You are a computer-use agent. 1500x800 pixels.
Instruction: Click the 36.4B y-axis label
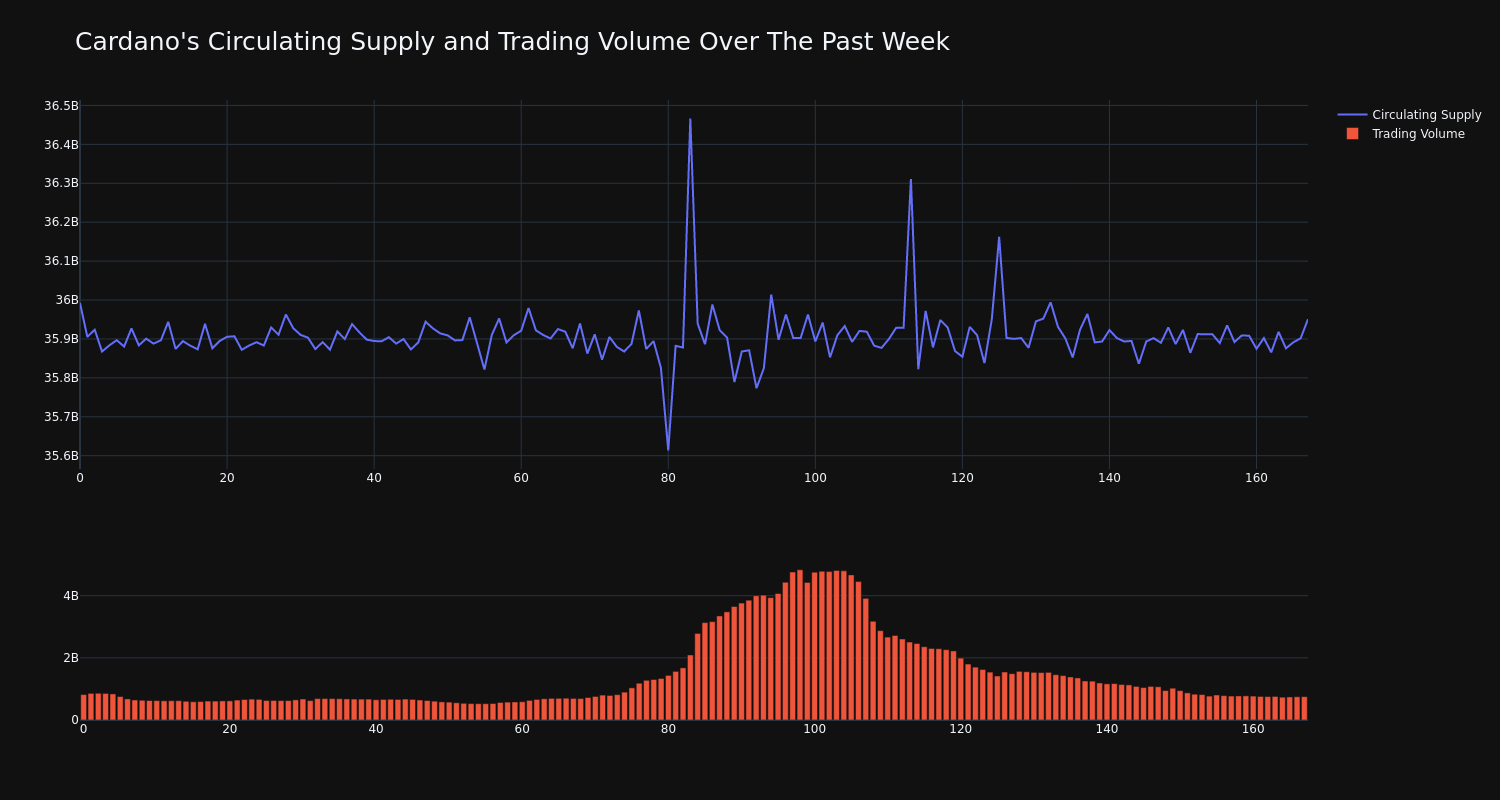61,145
